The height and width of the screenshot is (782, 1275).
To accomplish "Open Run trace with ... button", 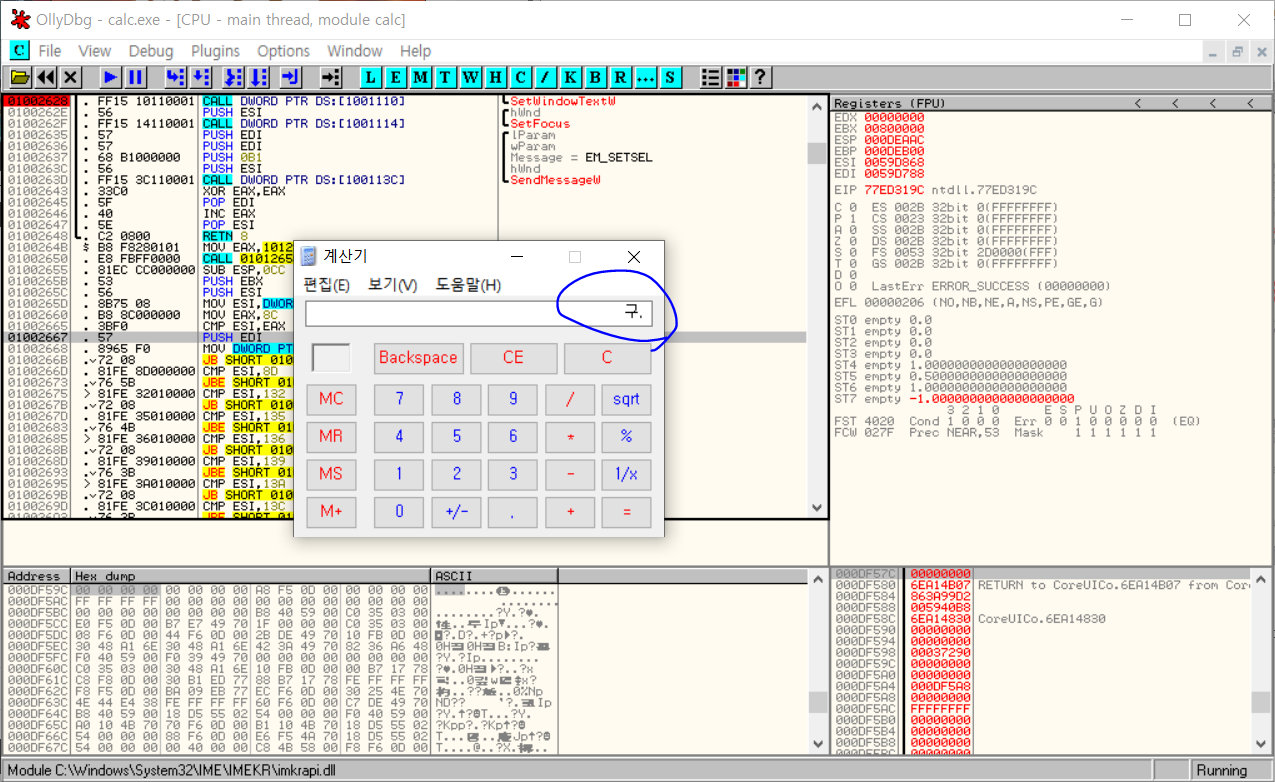I will pos(646,77).
